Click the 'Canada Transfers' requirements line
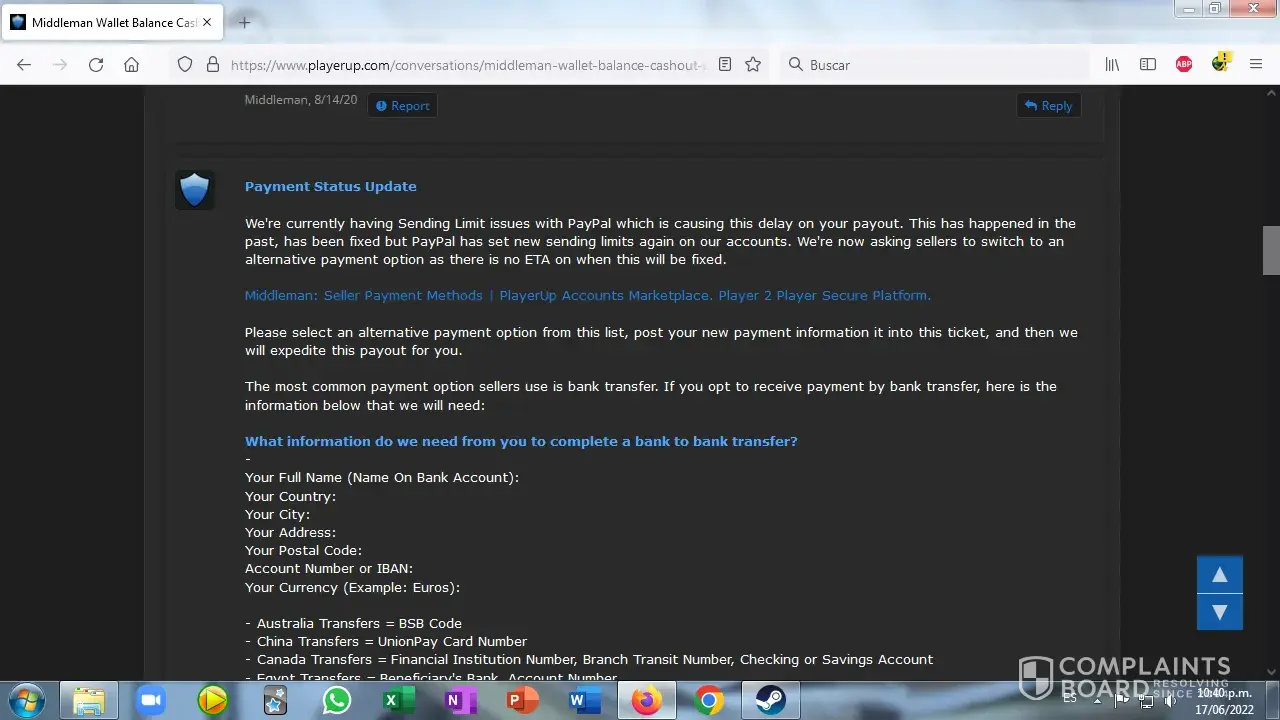Image resolution: width=1280 pixels, height=720 pixels. (x=589, y=660)
